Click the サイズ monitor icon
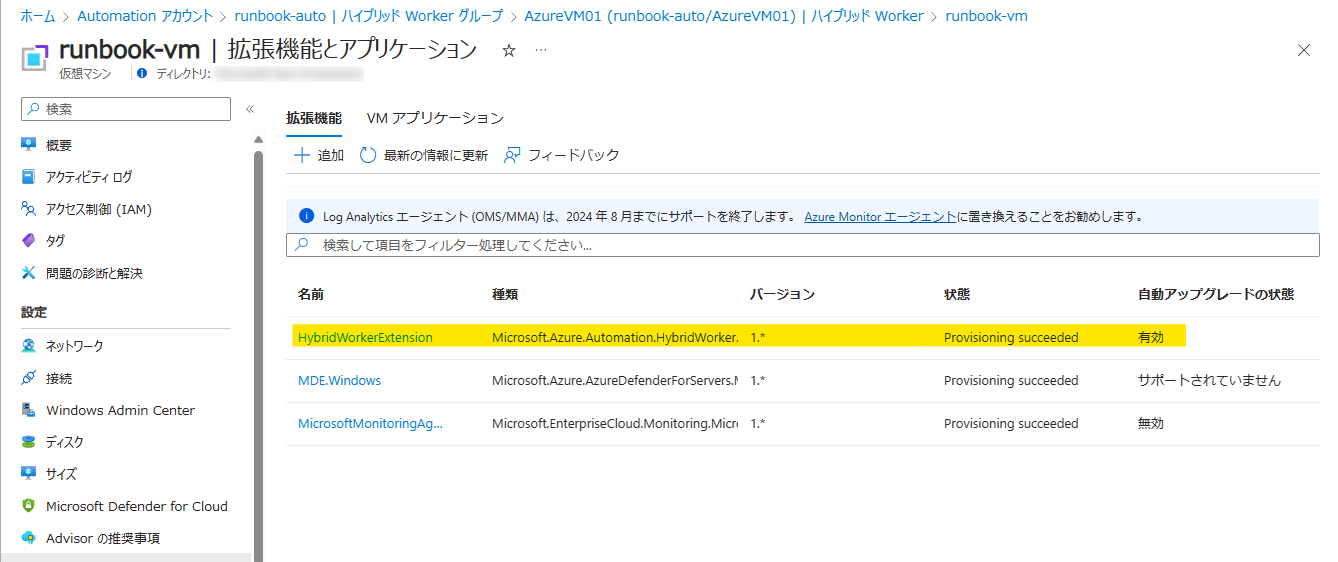This screenshot has height=562, width=1338. point(29,474)
